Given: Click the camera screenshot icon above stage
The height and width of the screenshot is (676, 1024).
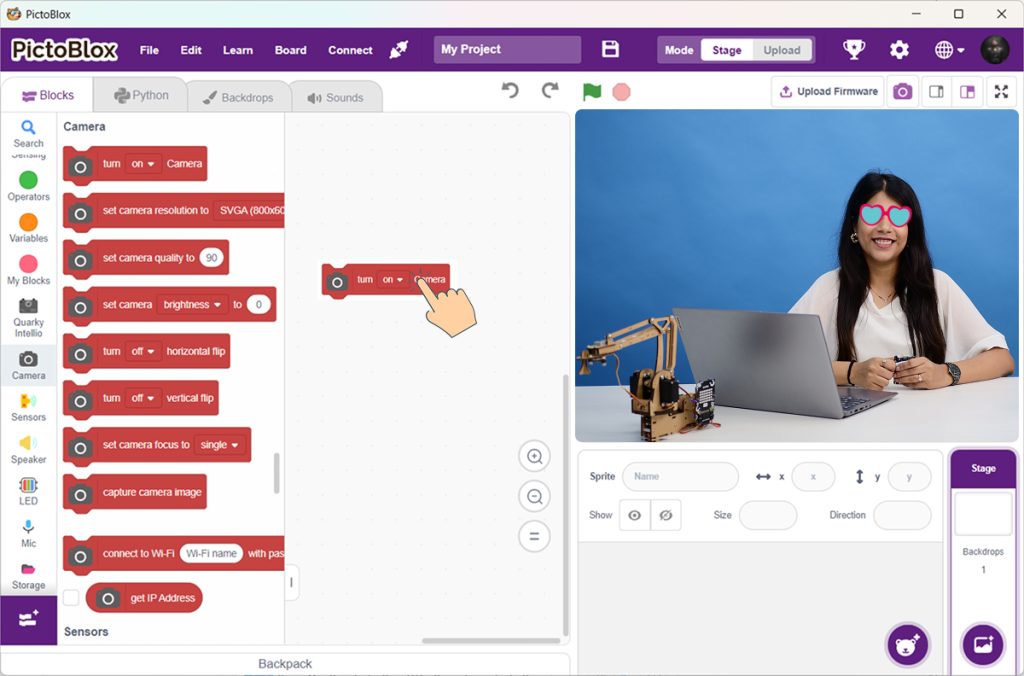Looking at the screenshot, I should click(x=902, y=92).
